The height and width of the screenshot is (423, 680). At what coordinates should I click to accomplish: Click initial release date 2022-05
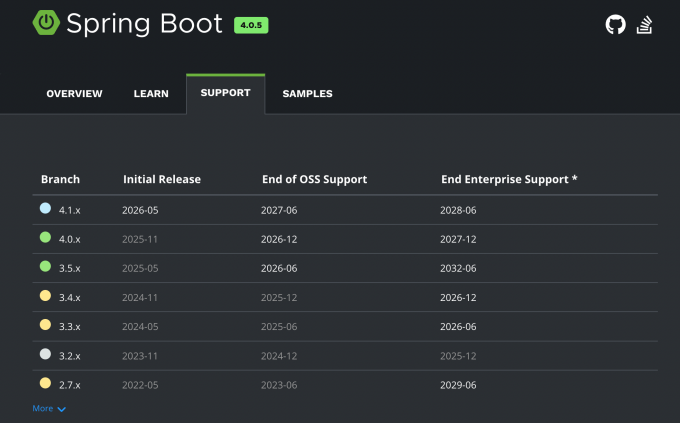coord(140,385)
